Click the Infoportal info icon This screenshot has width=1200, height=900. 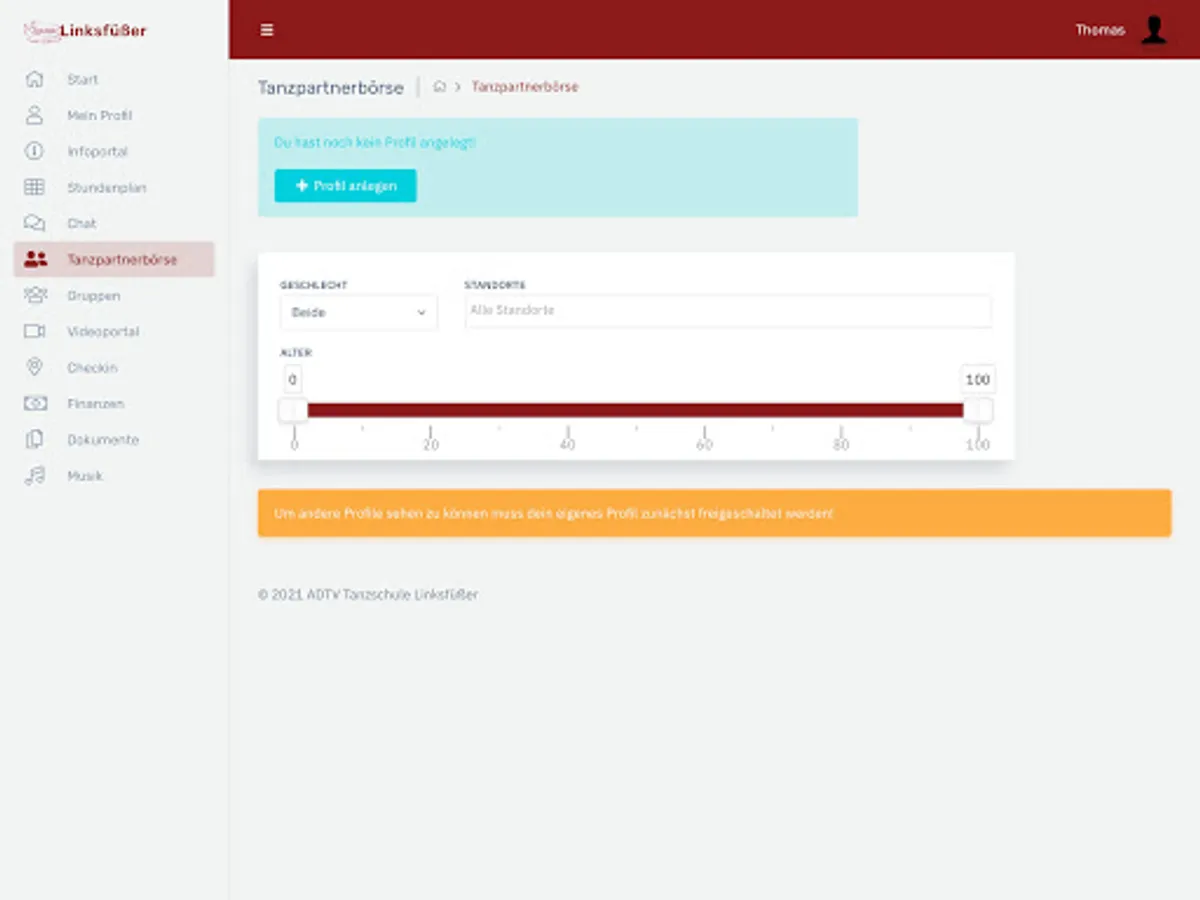[34, 151]
